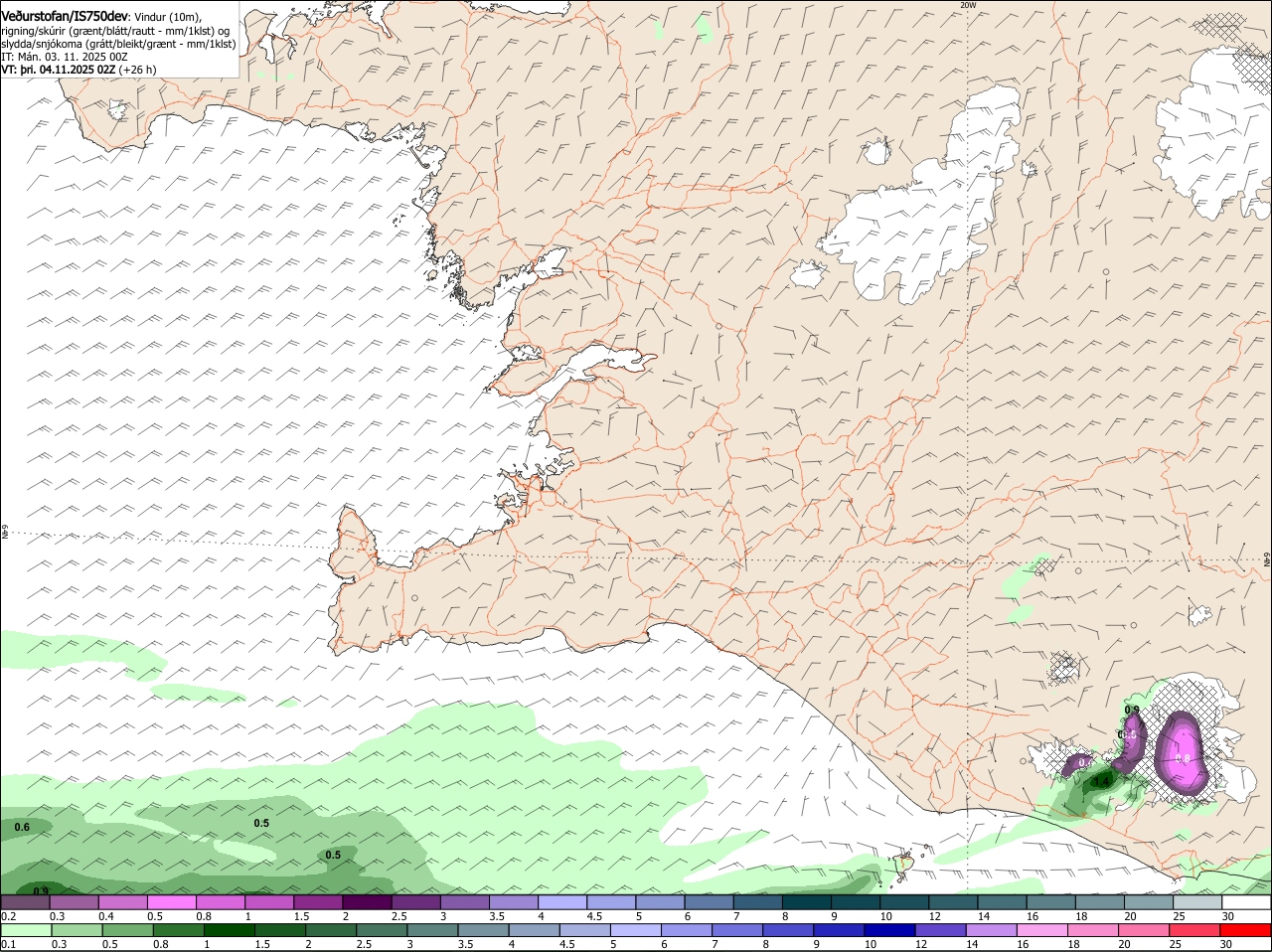Pick the red swatch at lower scale's right end
The height and width of the screenshot is (952, 1272).
click(x=1246, y=931)
